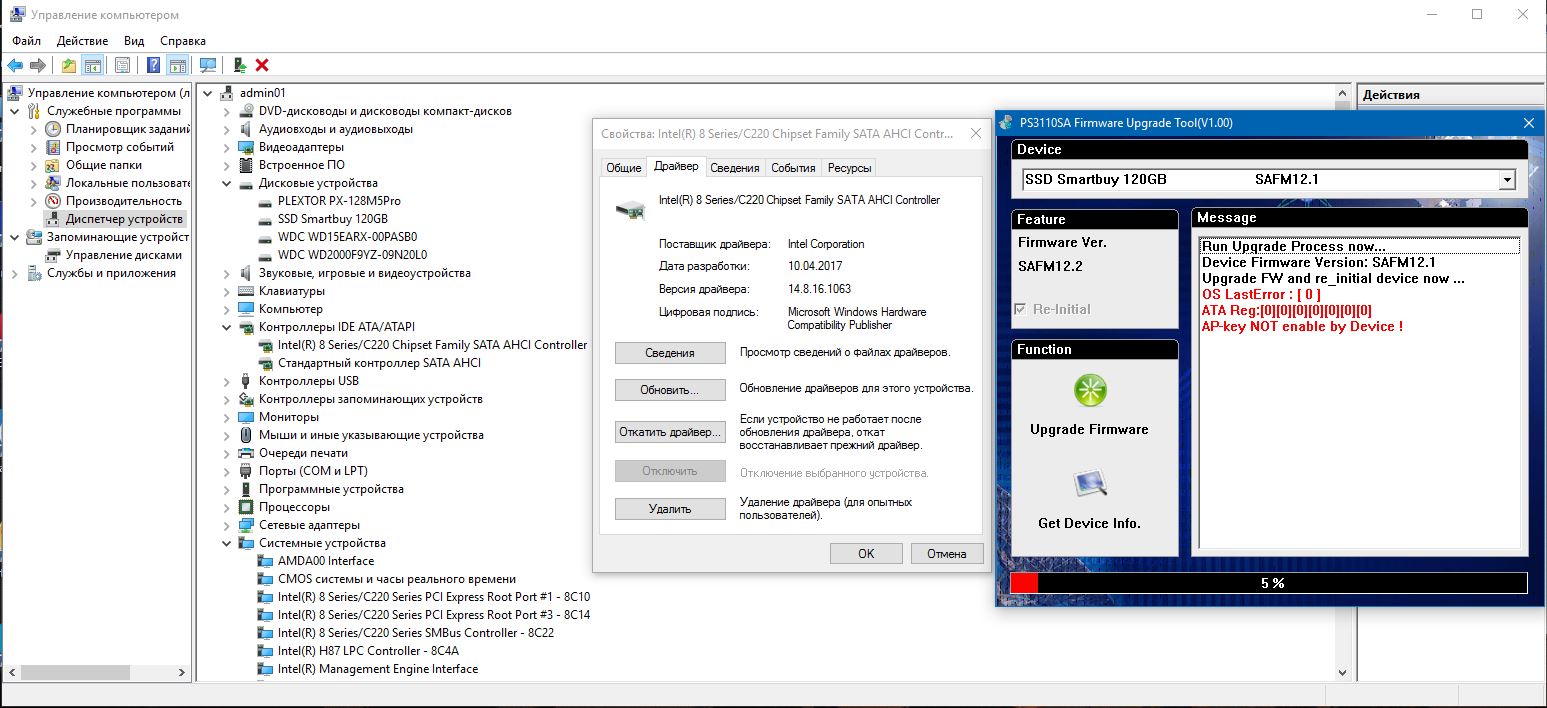Collapse the Служебные программы node
Screen dimensions: 1547x708
coord(15,111)
